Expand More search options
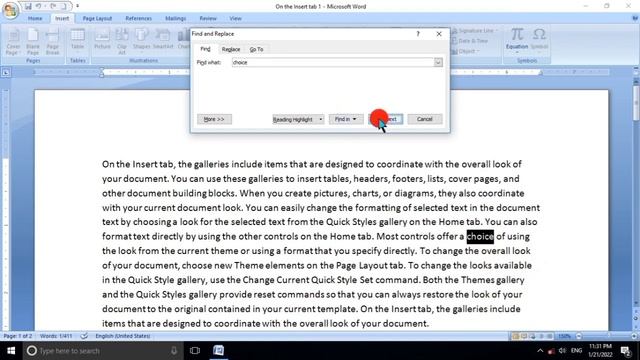This screenshot has width=640, height=360. click(x=214, y=119)
